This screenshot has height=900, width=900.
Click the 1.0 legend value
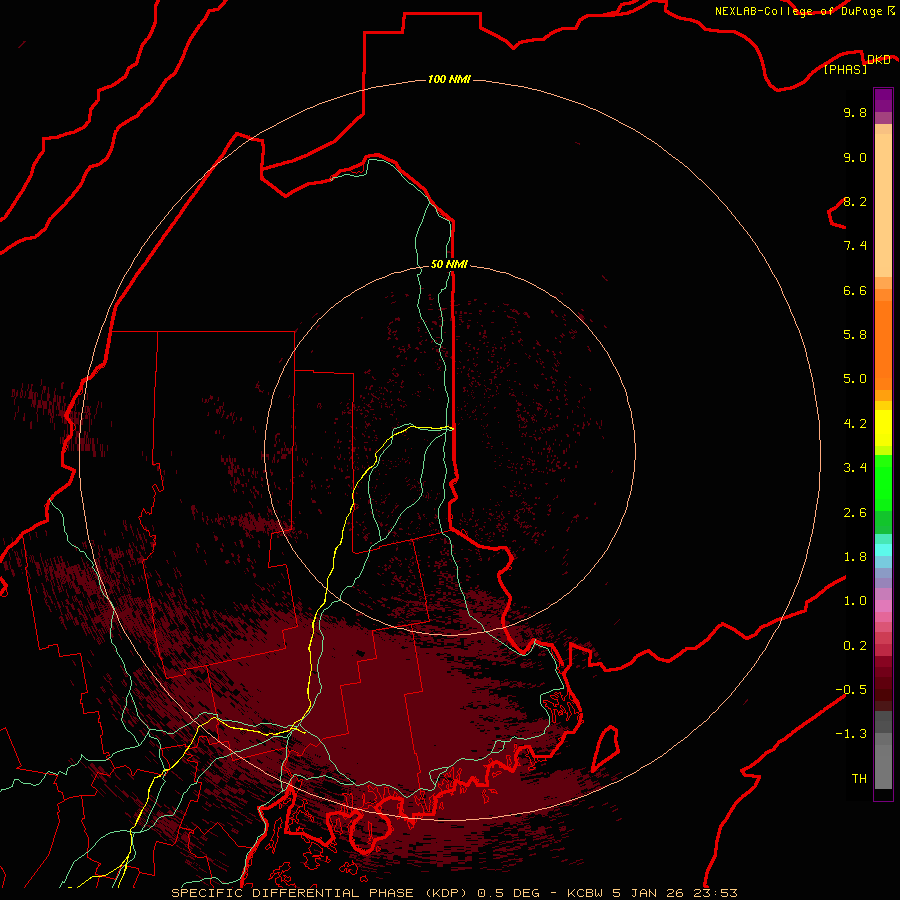point(855,601)
